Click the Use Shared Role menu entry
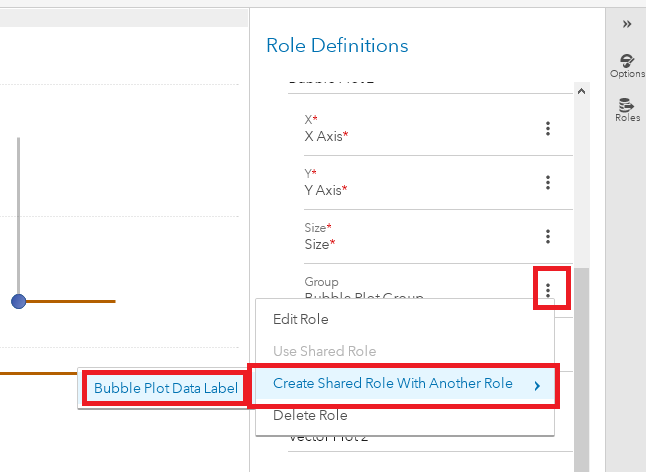 click(324, 351)
